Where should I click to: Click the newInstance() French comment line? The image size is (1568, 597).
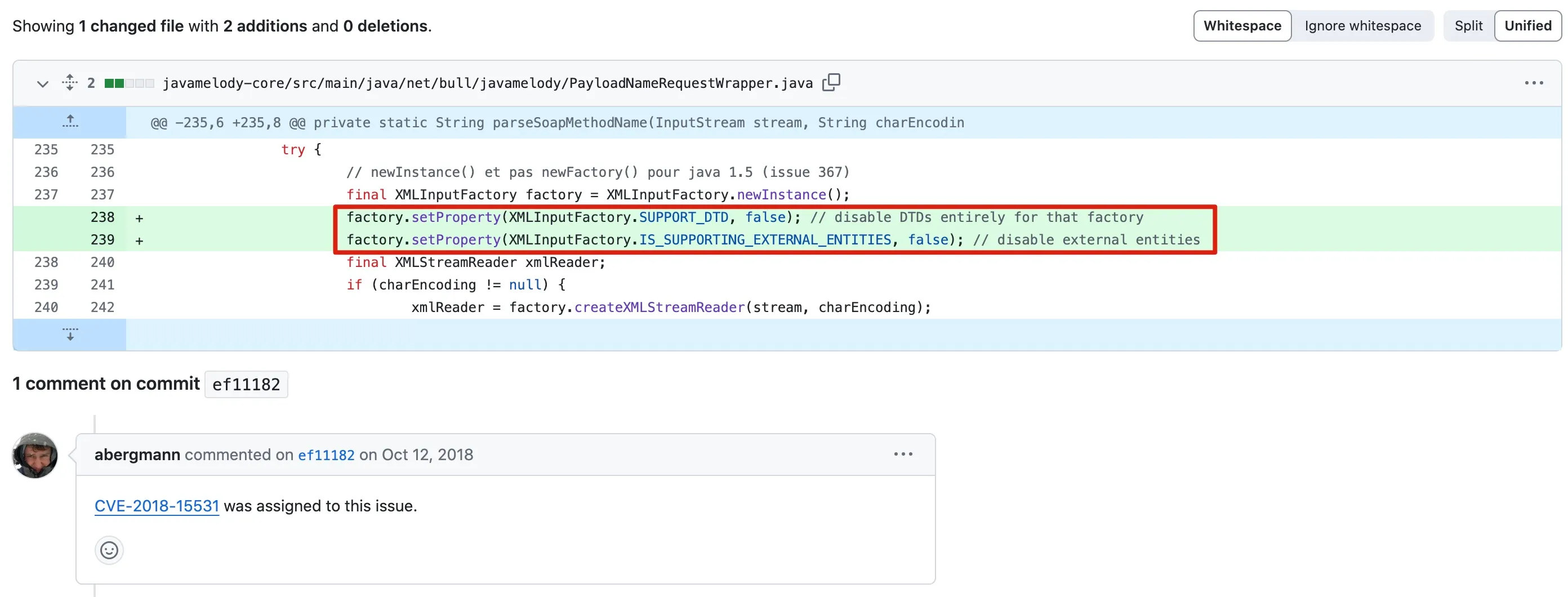(598, 172)
